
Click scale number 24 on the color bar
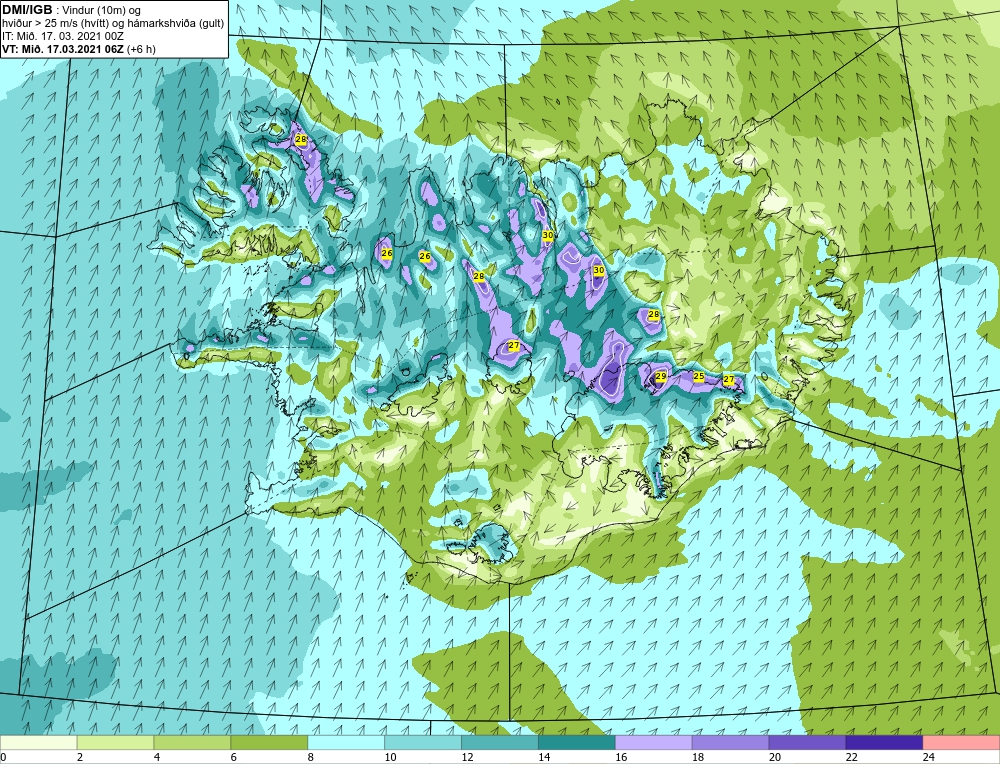point(929,757)
